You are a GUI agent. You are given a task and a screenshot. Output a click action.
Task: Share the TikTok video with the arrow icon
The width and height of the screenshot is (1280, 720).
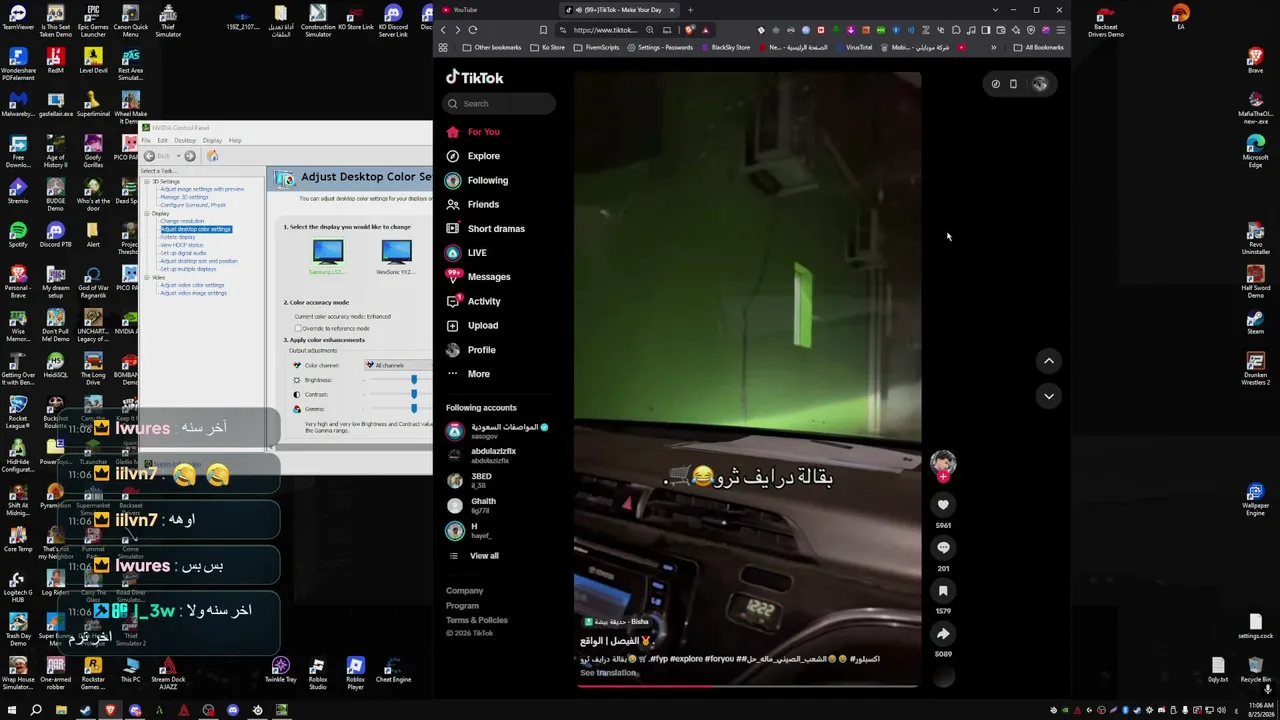pos(943,634)
